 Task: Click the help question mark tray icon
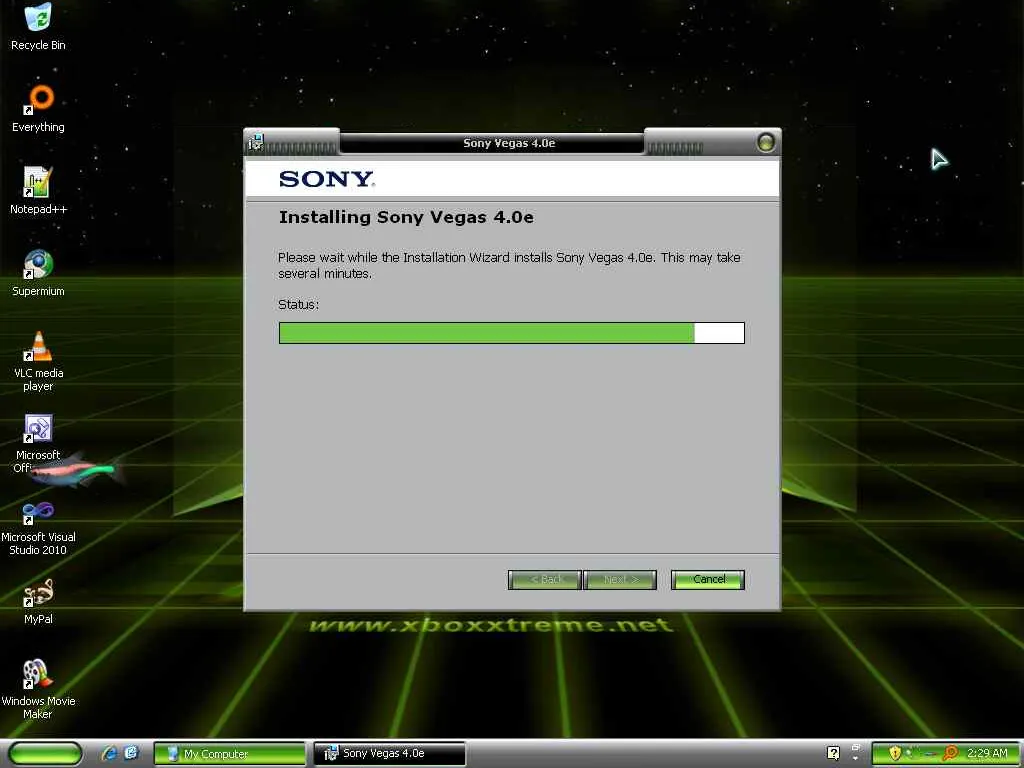(833, 753)
